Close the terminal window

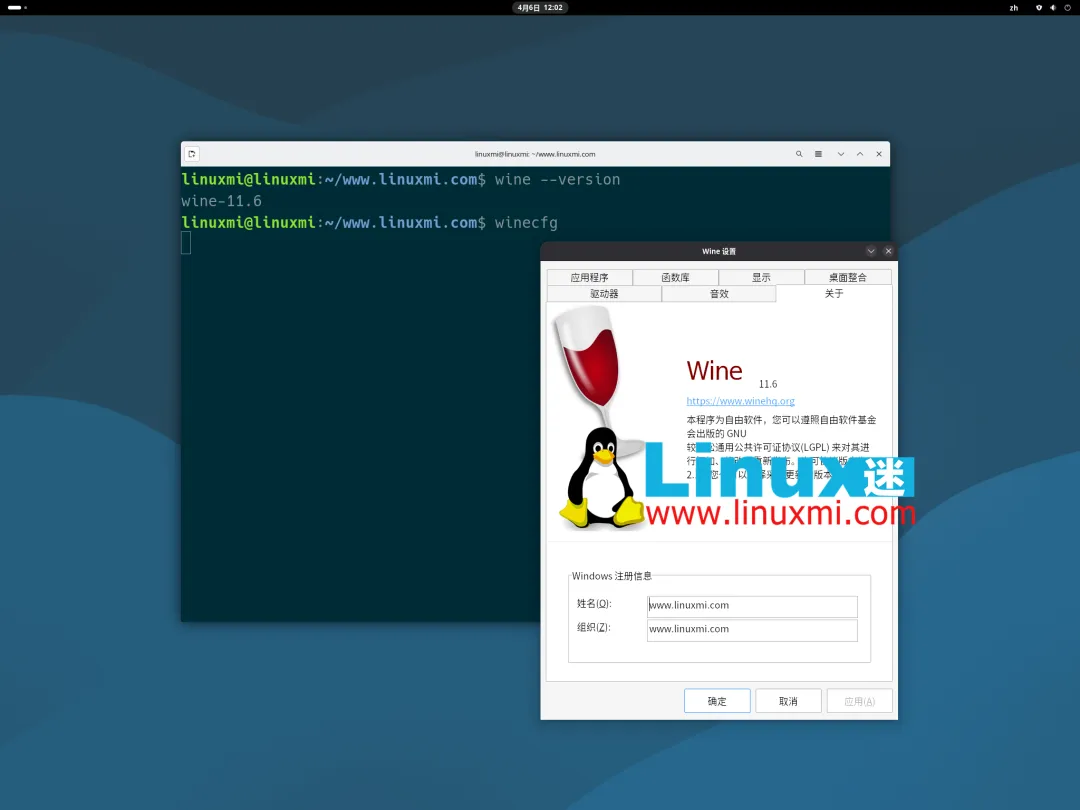coord(879,154)
